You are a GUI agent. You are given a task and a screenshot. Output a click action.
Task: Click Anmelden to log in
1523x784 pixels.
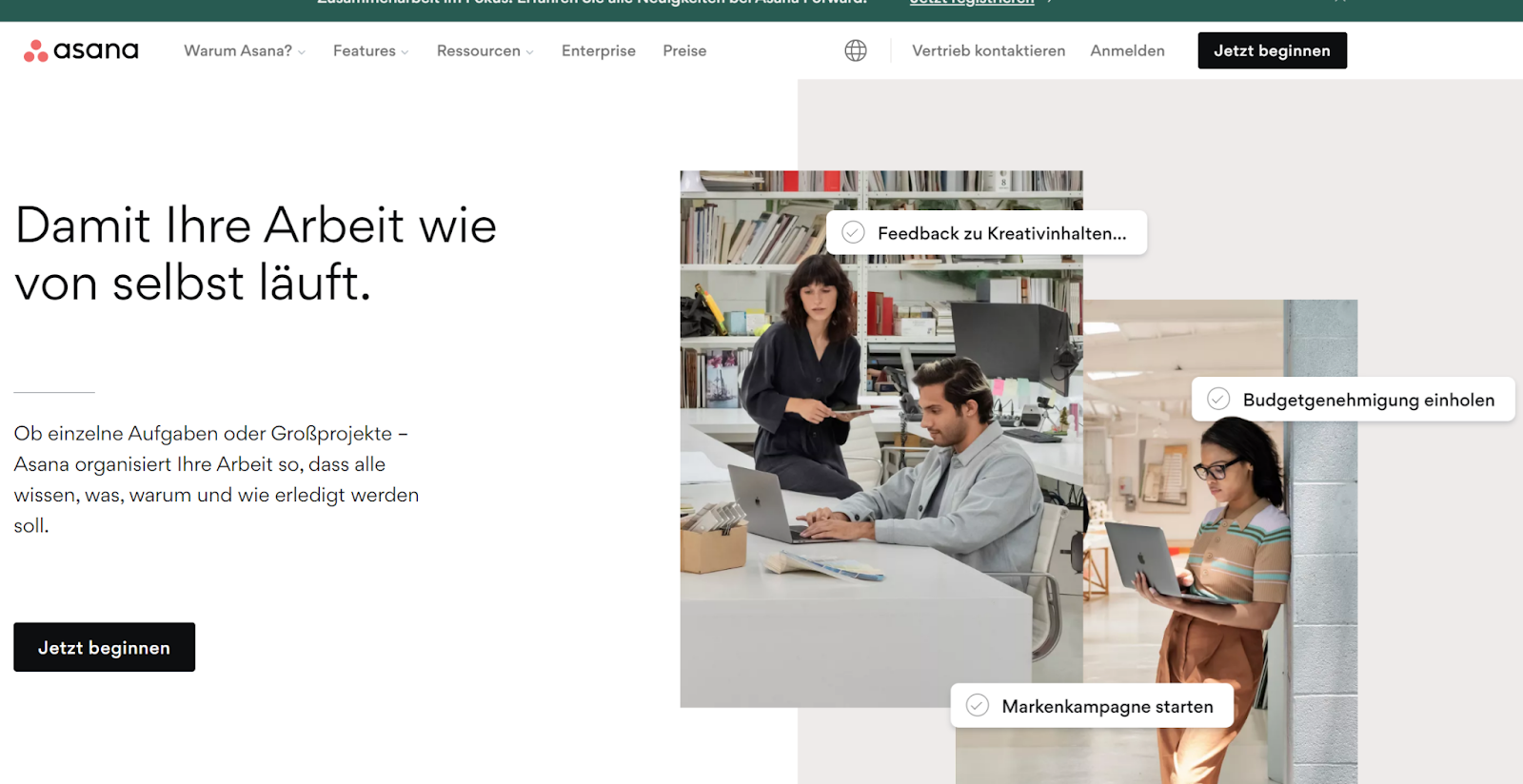click(1127, 50)
